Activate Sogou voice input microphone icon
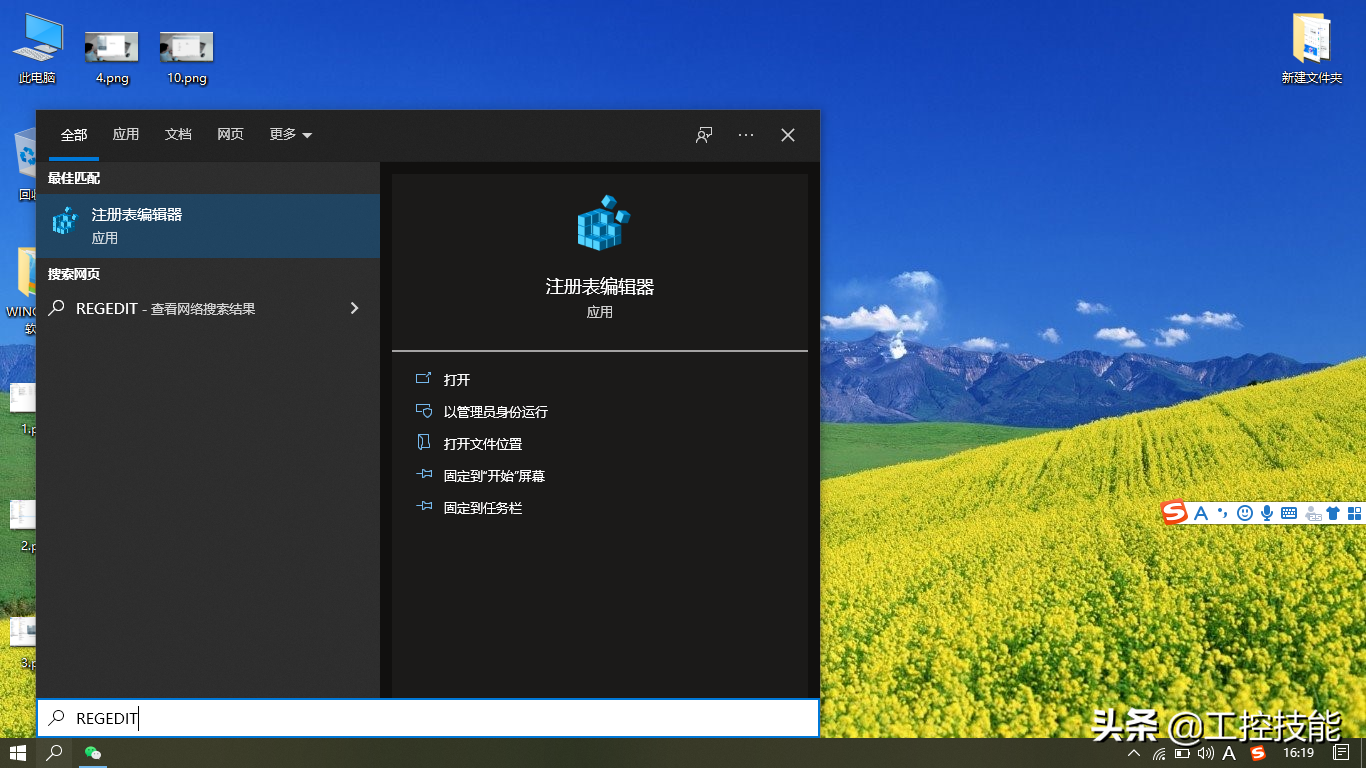The image size is (1366, 768). coord(1268,512)
